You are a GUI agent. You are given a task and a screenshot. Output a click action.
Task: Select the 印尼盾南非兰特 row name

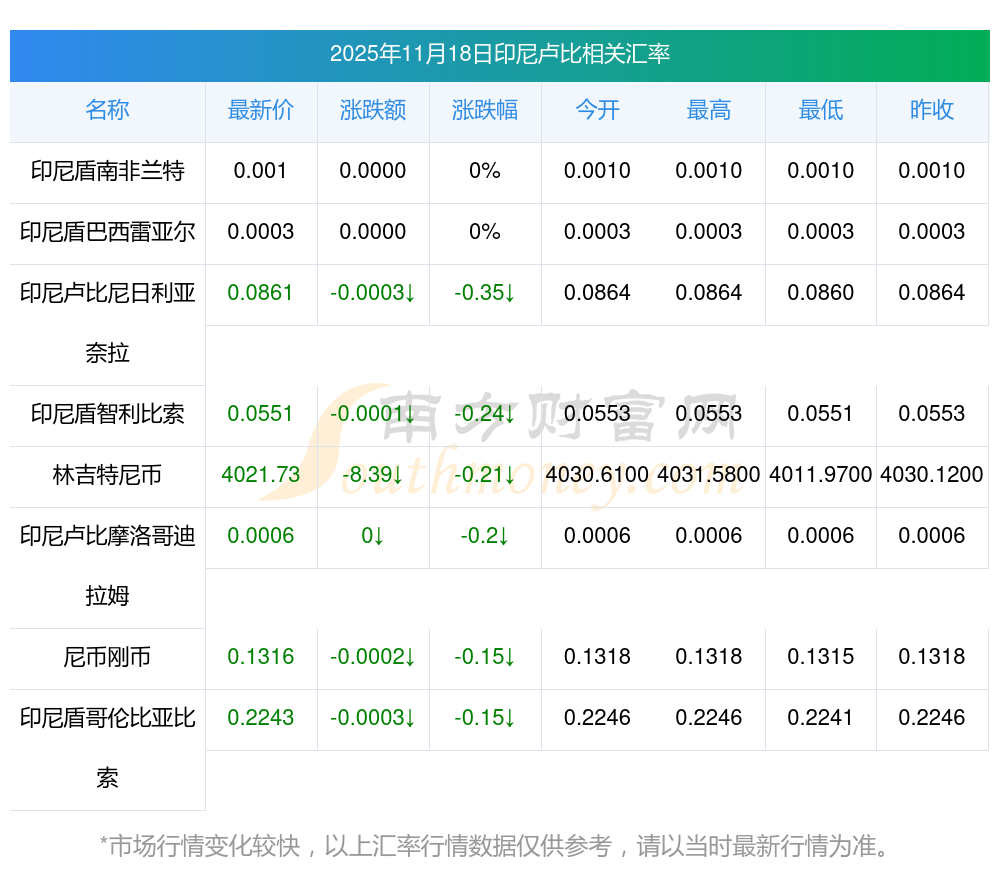click(107, 171)
